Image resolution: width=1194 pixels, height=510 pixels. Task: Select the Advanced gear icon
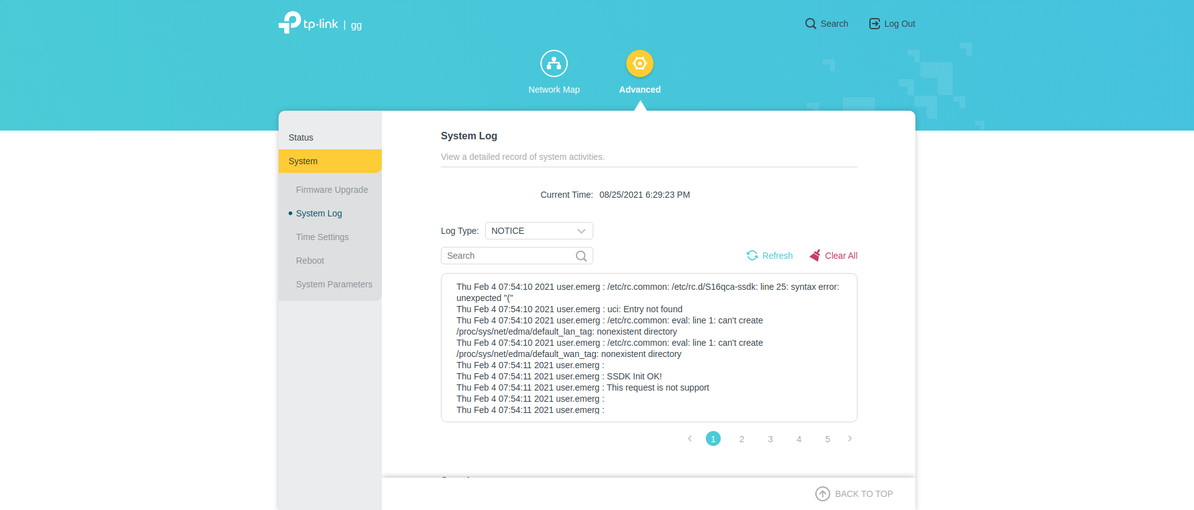[x=640, y=64]
